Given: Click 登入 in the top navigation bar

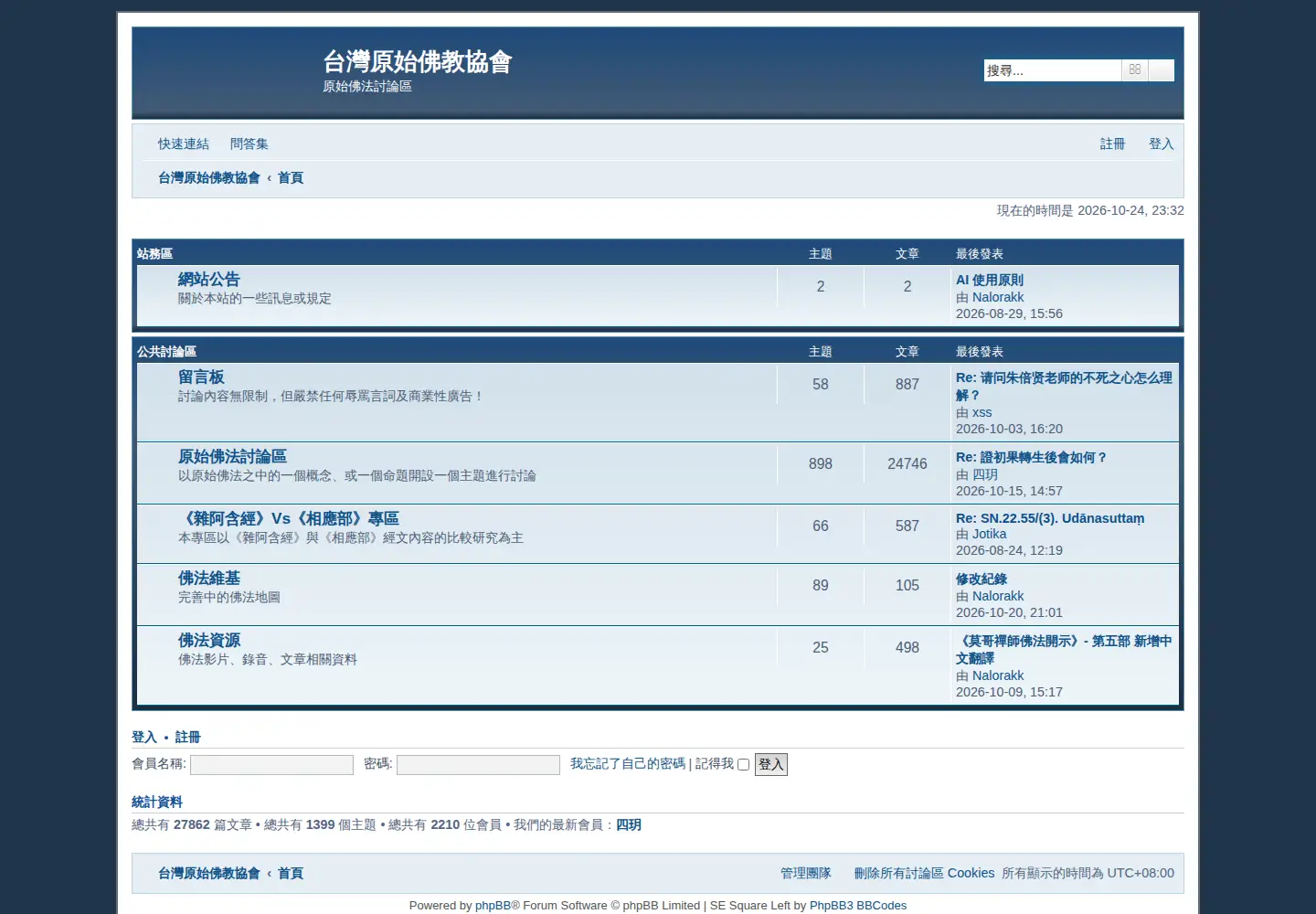Looking at the screenshot, I should (x=1161, y=143).
